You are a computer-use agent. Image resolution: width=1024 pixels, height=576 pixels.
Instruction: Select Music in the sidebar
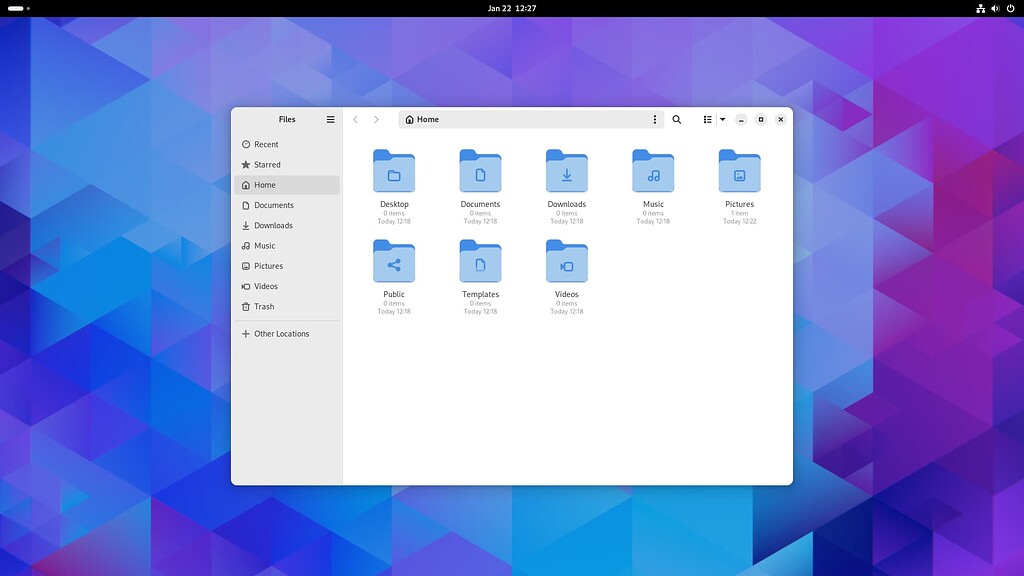(x=263, y=245)
